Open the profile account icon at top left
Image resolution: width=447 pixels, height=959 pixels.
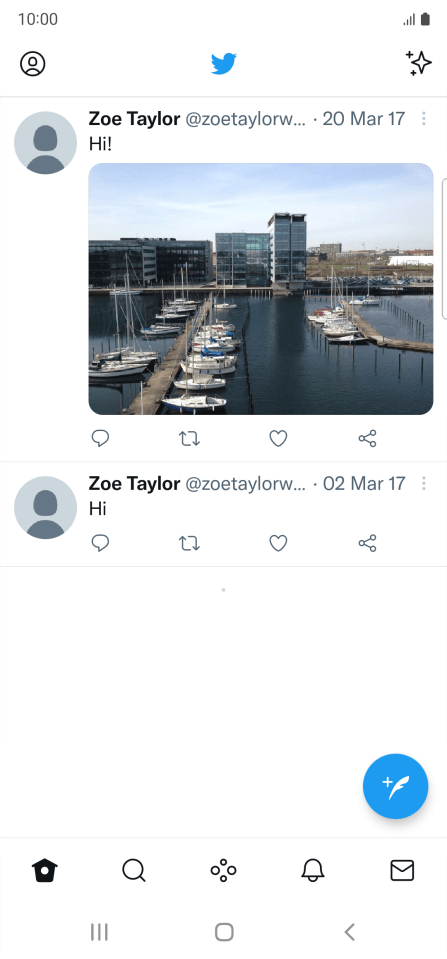pos(33,64)
